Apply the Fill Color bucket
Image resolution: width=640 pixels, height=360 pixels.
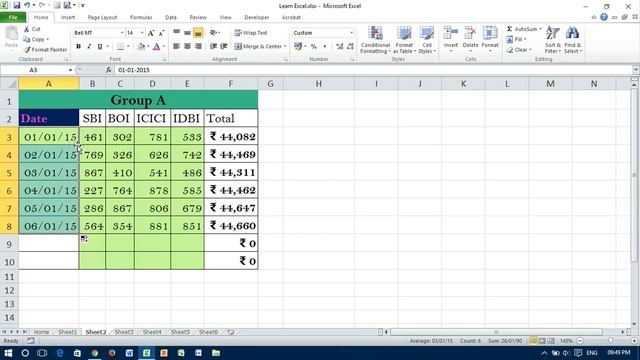coord(141,47)
